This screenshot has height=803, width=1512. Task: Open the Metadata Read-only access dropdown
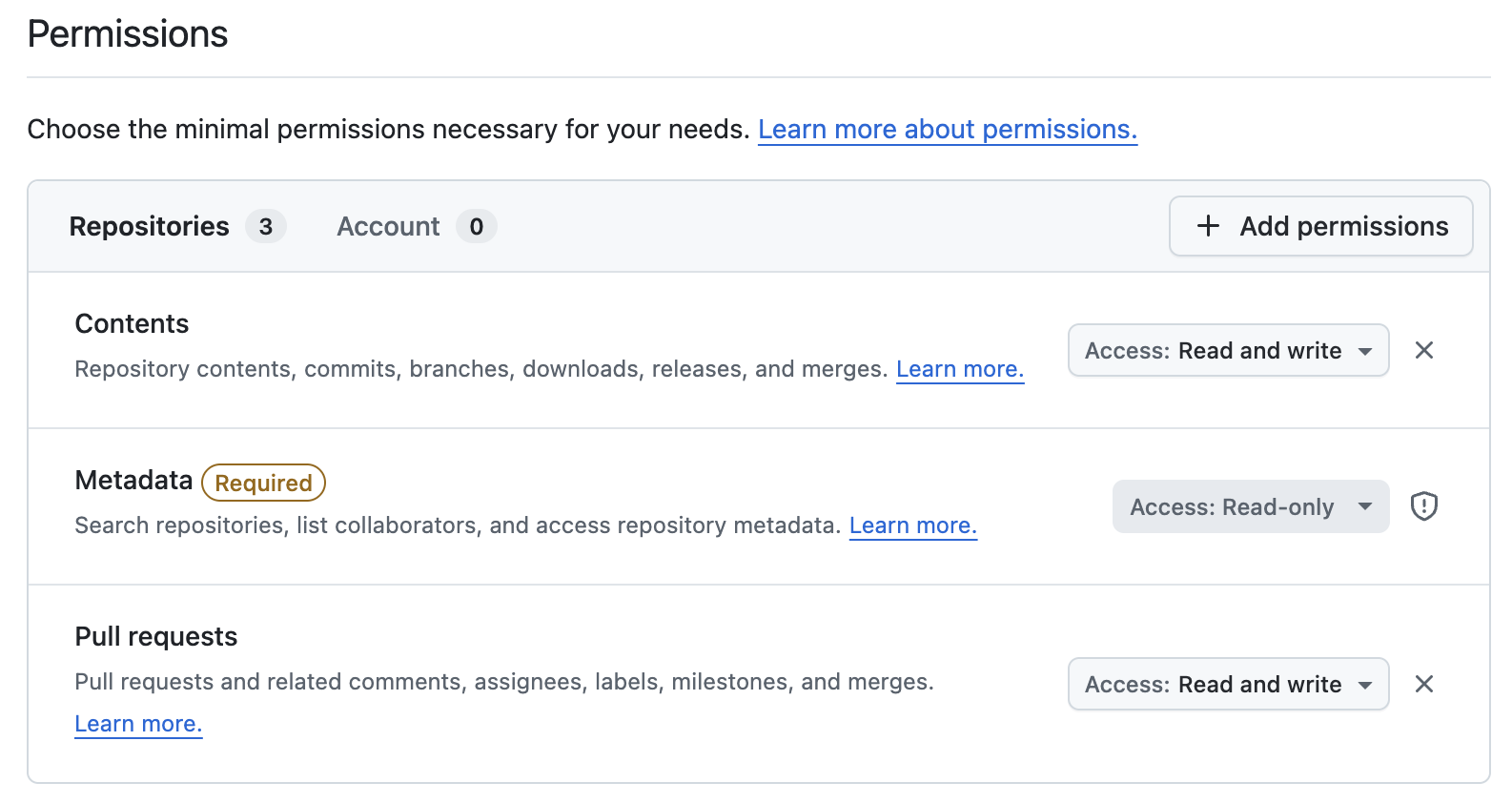tap(1250, 506)
